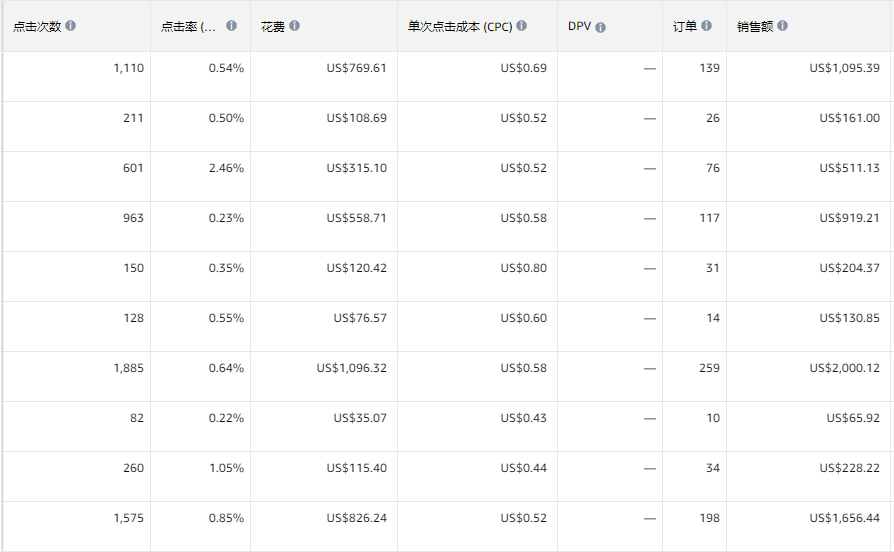Select CPC value US$0.44
The width and height of the screenshot is (894, 552).
[x=523, y=468]
